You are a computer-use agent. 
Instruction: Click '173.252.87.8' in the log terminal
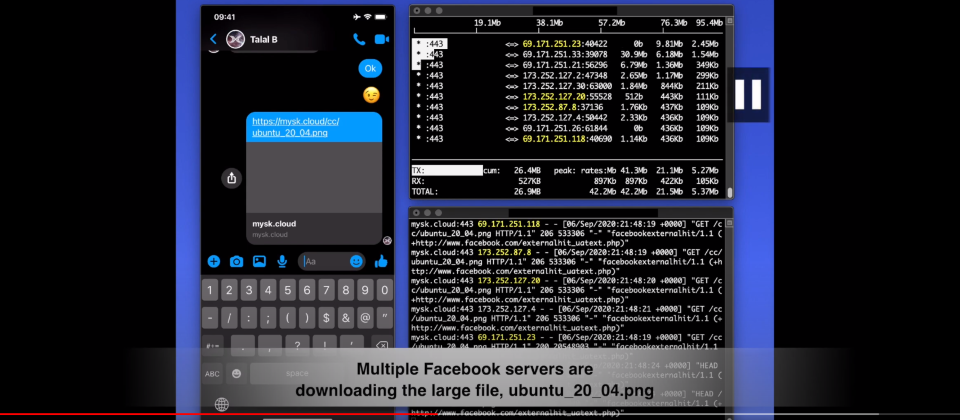503,252
